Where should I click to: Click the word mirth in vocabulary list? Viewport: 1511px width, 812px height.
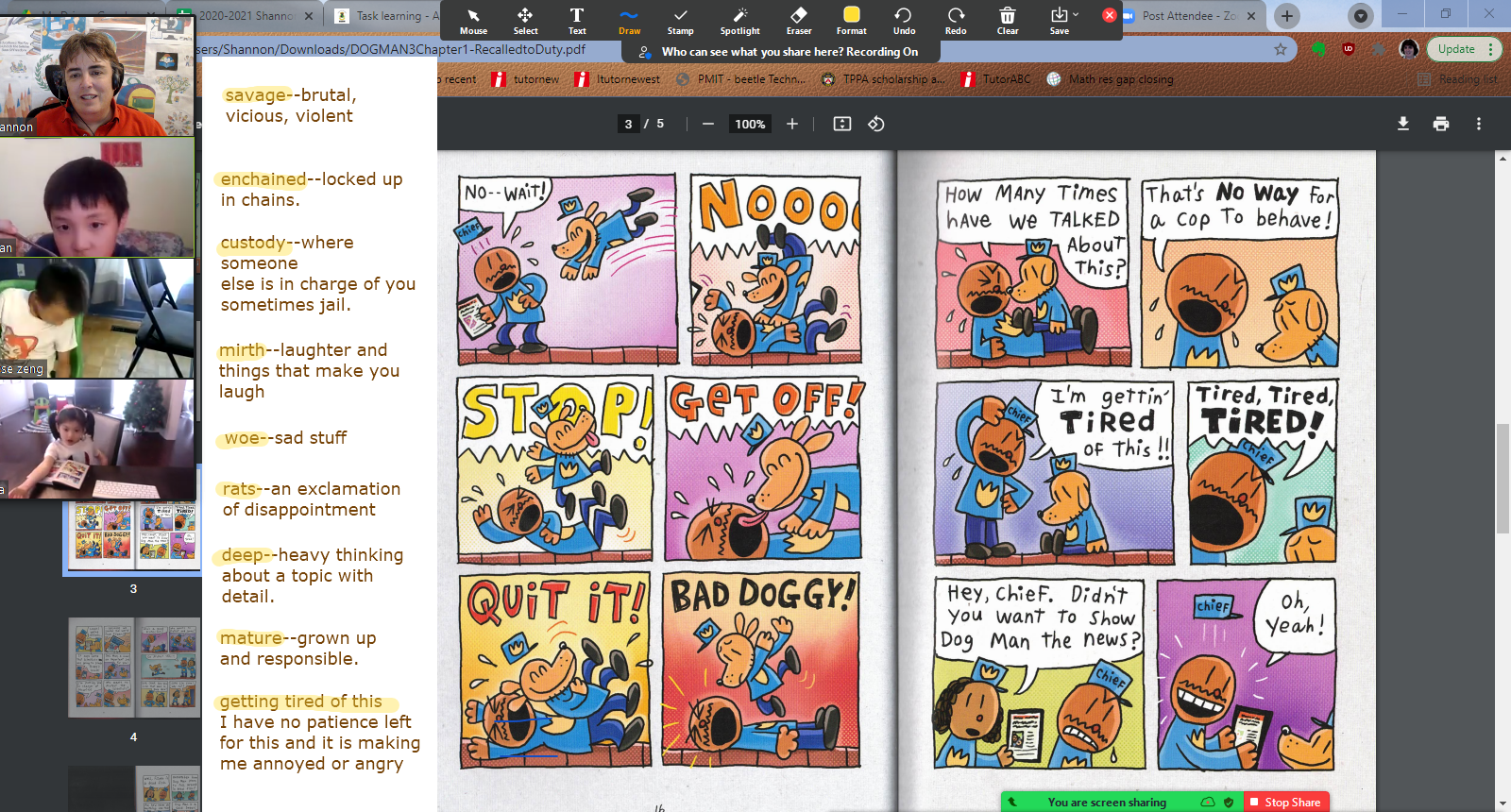click(x=242, y=349)
